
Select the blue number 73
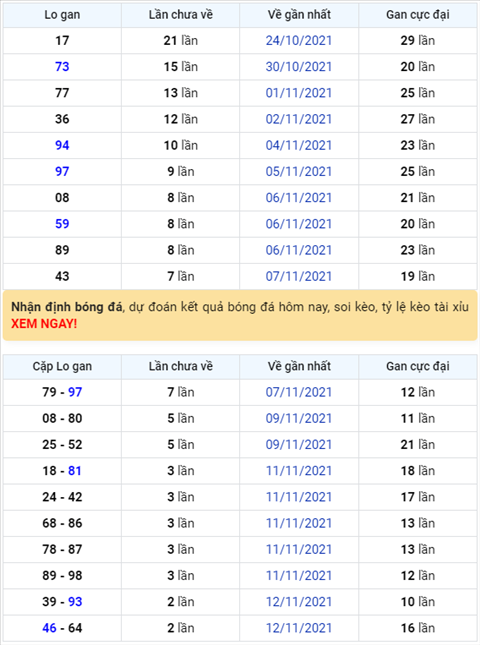click(x=62, y=67)
